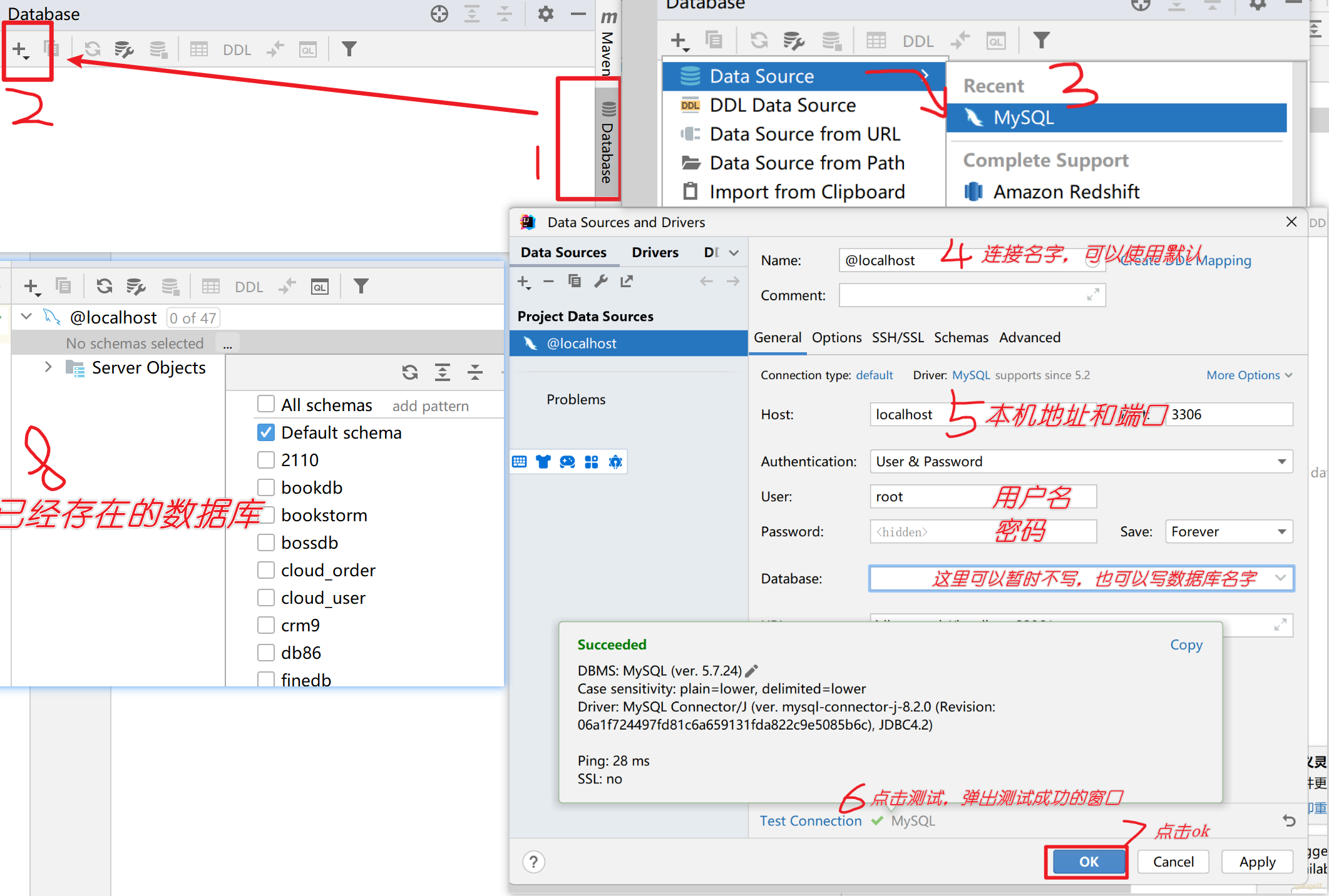The width and height of the screenshot is (1329, 896).
Task: Open the SSH/SSL tab
Action: pyautogui.click(x=898, y=338)
